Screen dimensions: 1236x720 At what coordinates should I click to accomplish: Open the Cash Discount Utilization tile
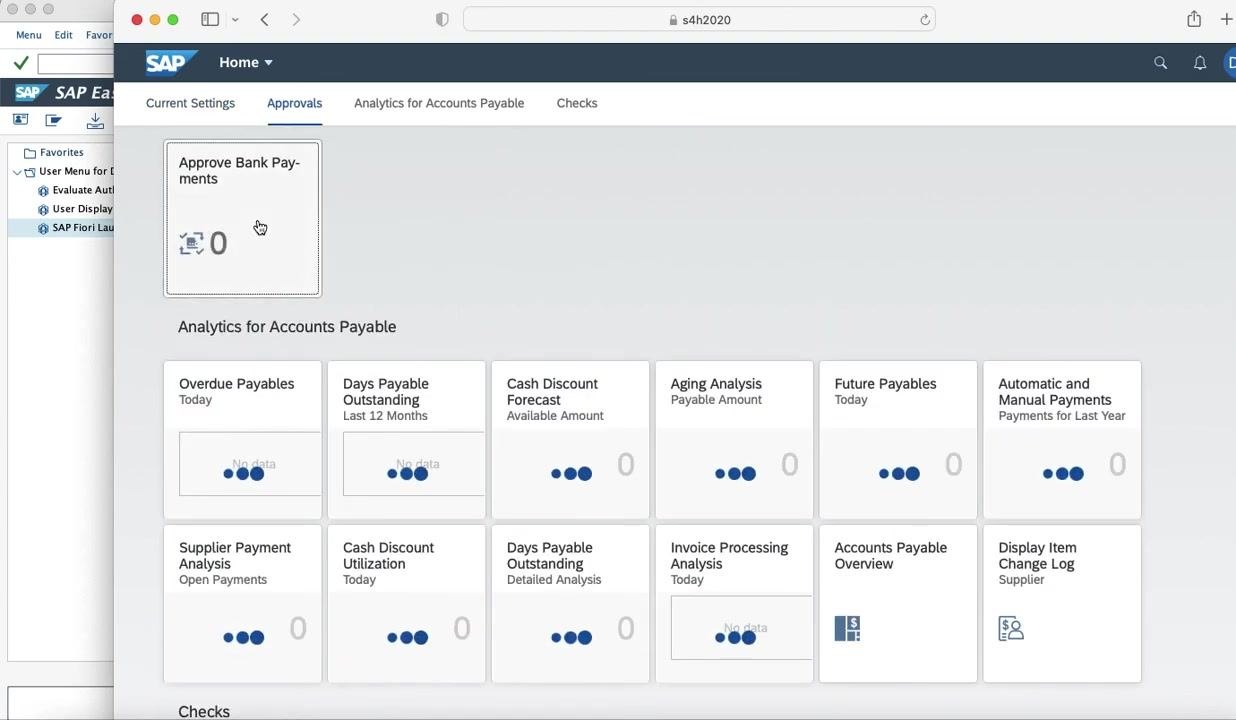click(x=407, y=604)
